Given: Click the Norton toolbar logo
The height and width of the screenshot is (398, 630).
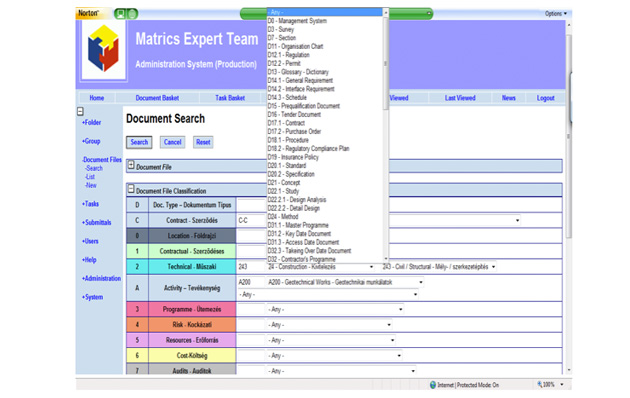Looking at the screenshot, I should click(88, 13).
